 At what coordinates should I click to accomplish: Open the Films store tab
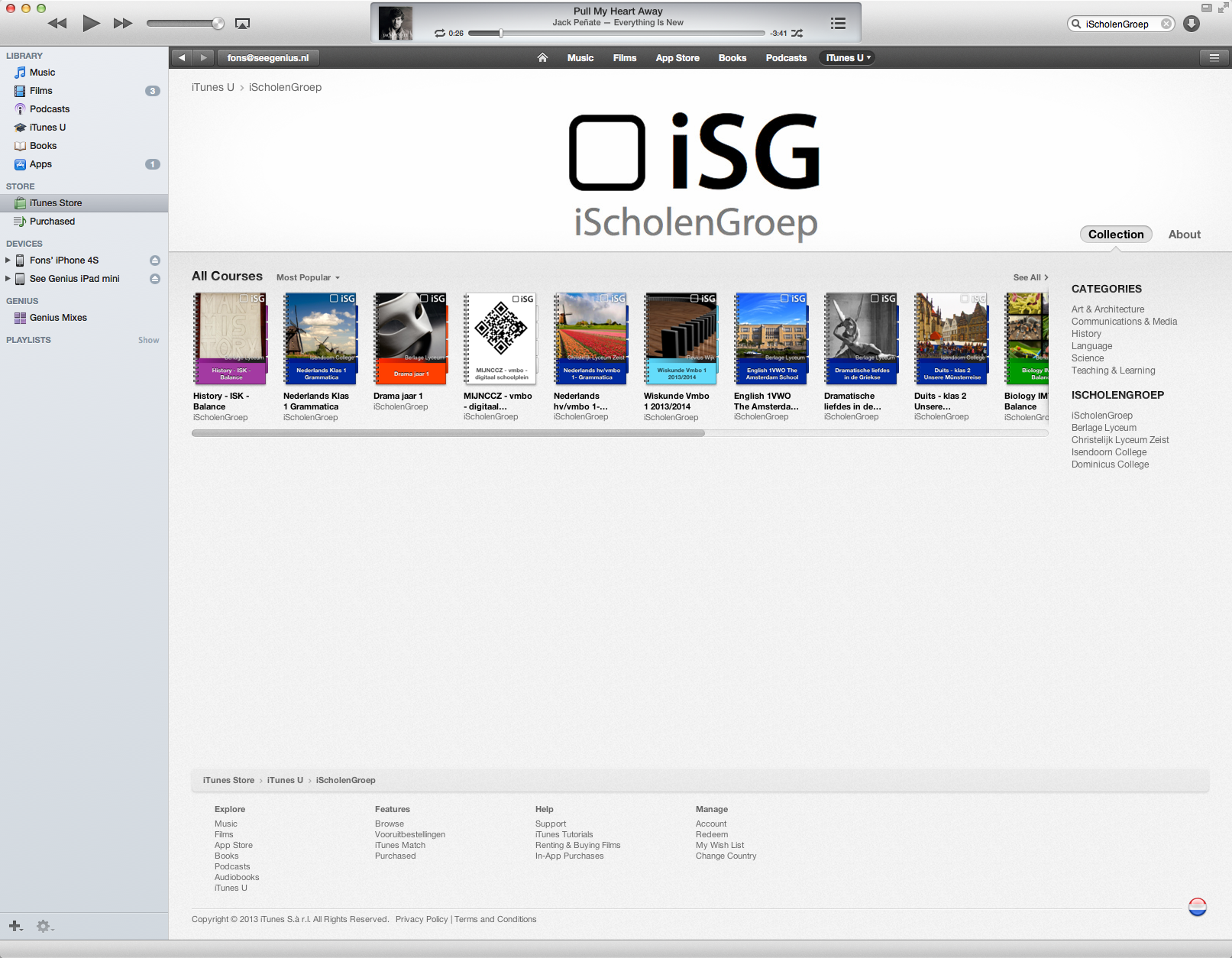[625, 58]
